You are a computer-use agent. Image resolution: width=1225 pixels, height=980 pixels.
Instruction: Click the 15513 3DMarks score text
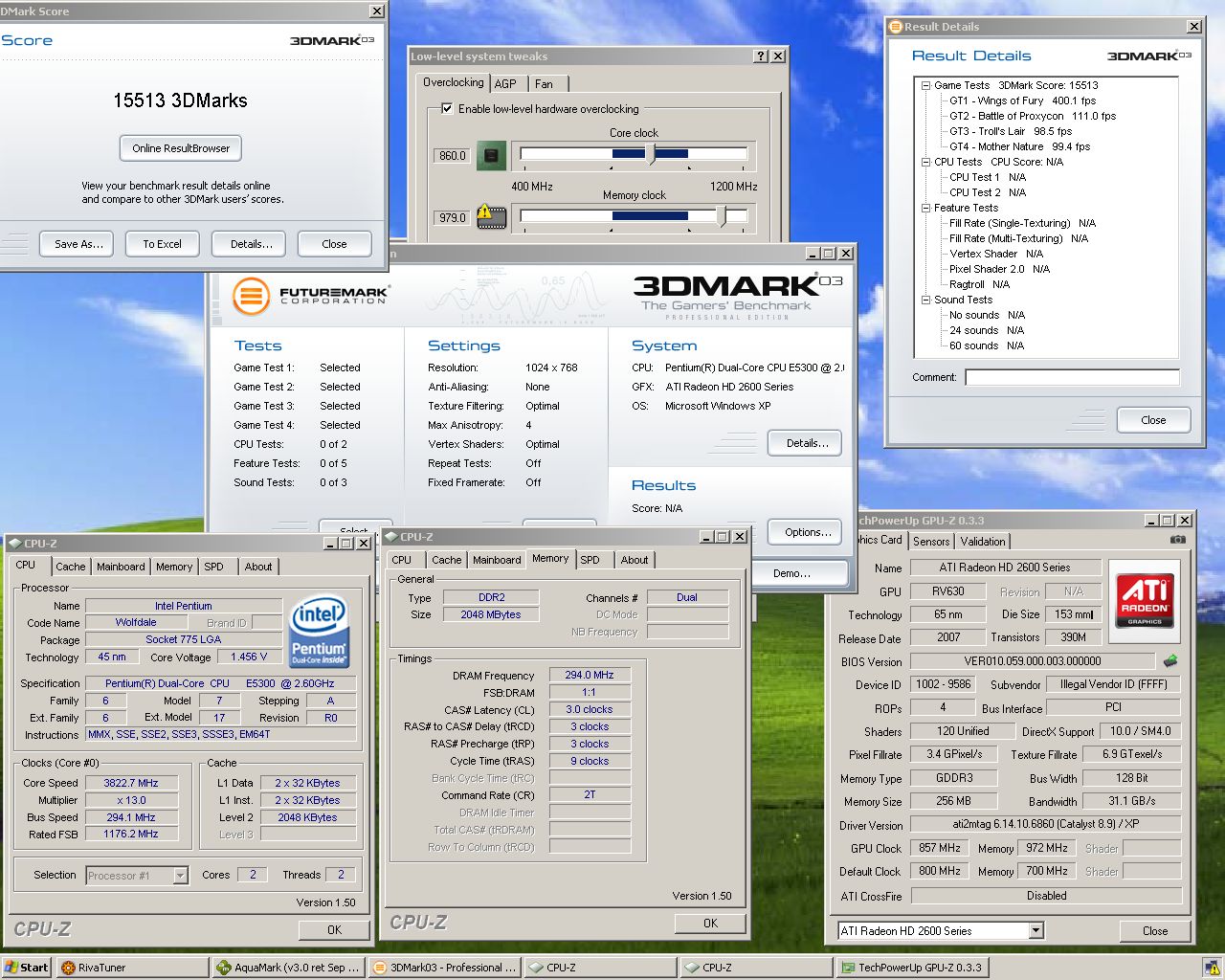pos(180,100)
